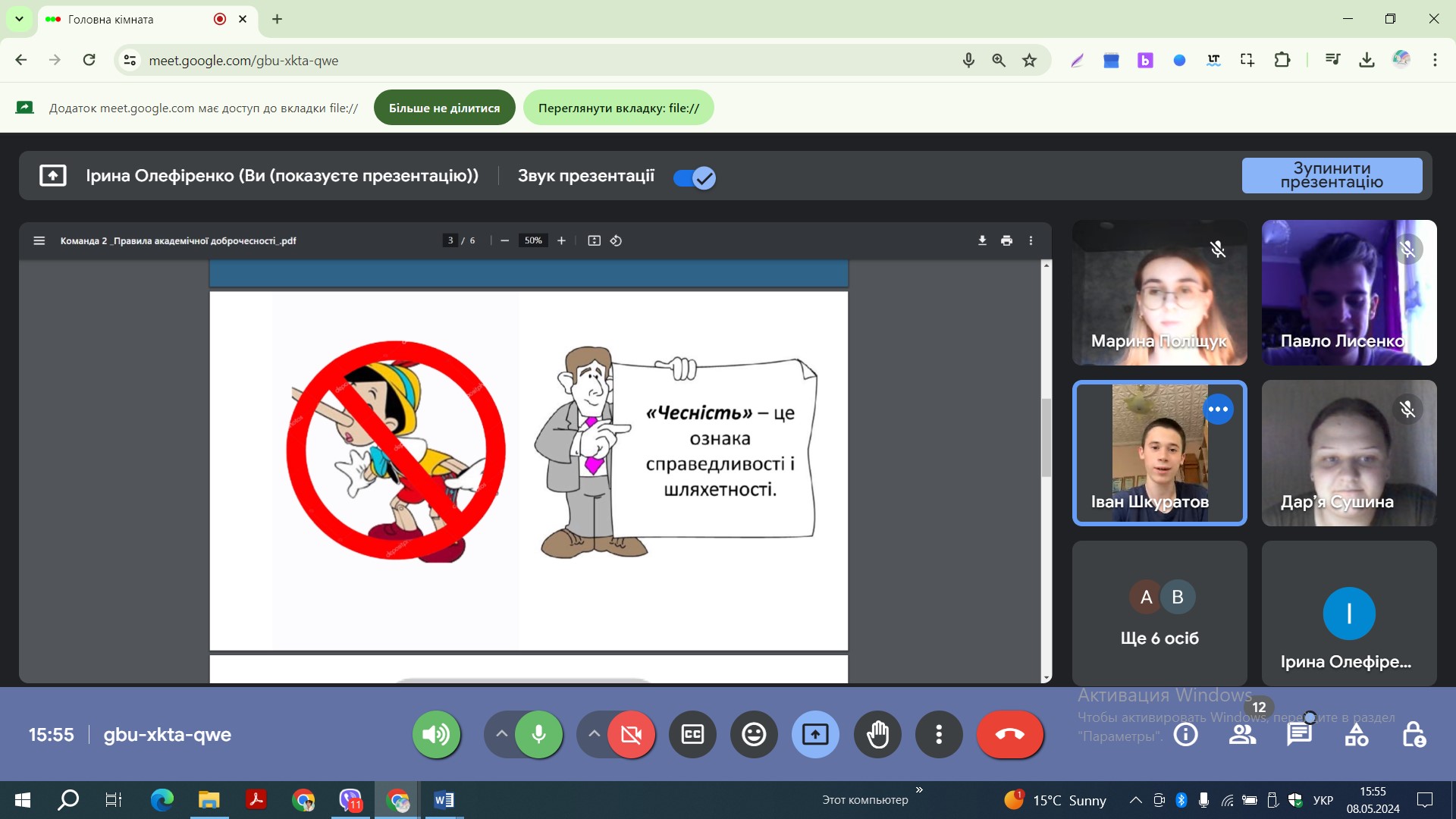
Task: Open the activities panel
Action: point(1357,734)
